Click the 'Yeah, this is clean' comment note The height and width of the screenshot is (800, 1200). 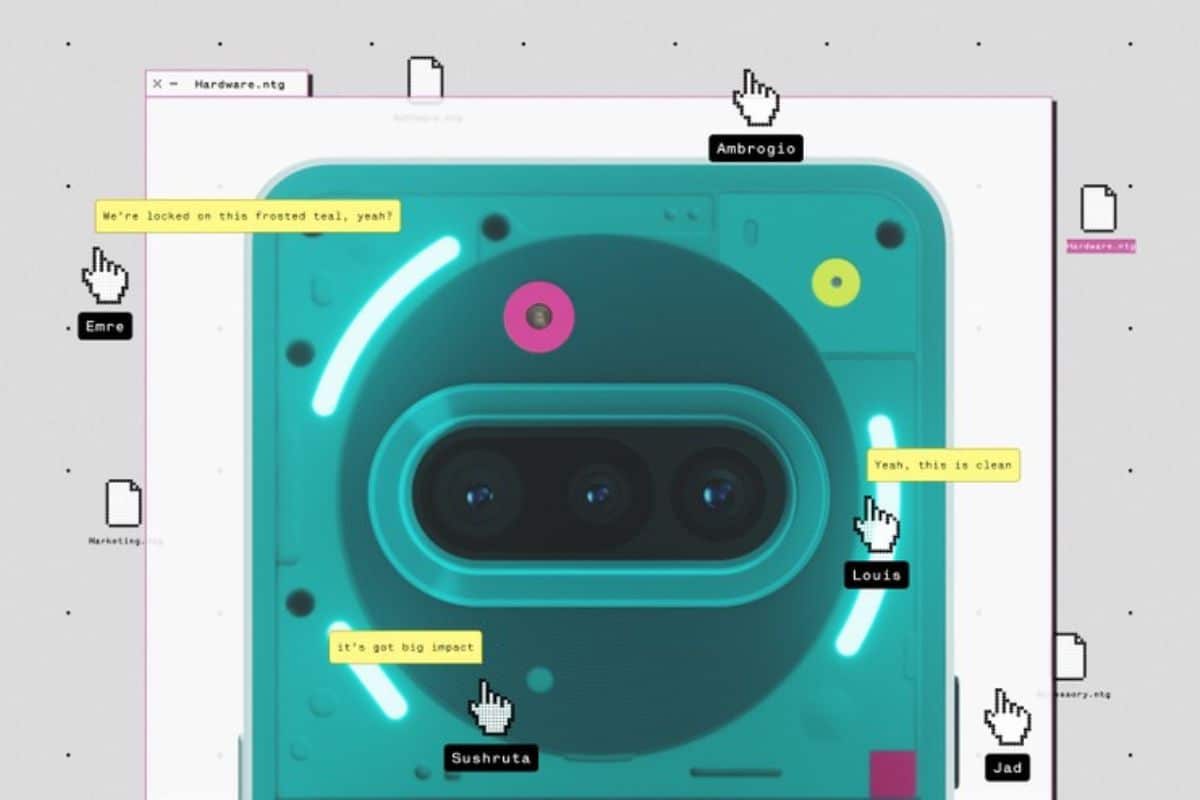pyautogui.click(x=943, y=465)
